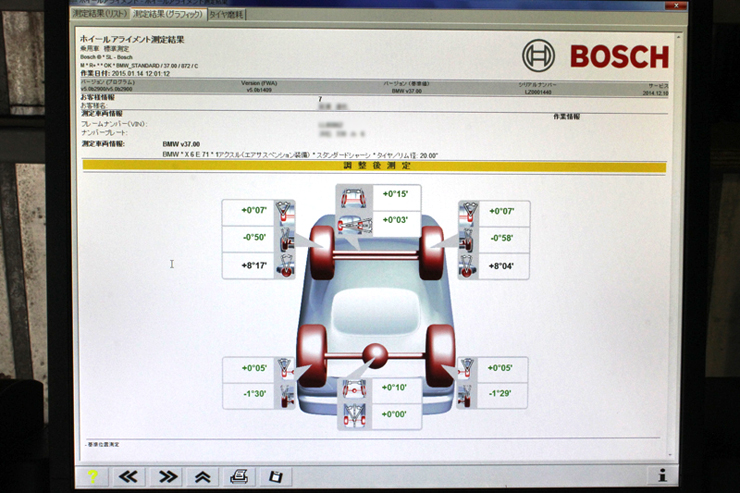The image size is (740, 493).
Task: Click the BOSCH red wordmark
Action: click(x=619, y=57)
